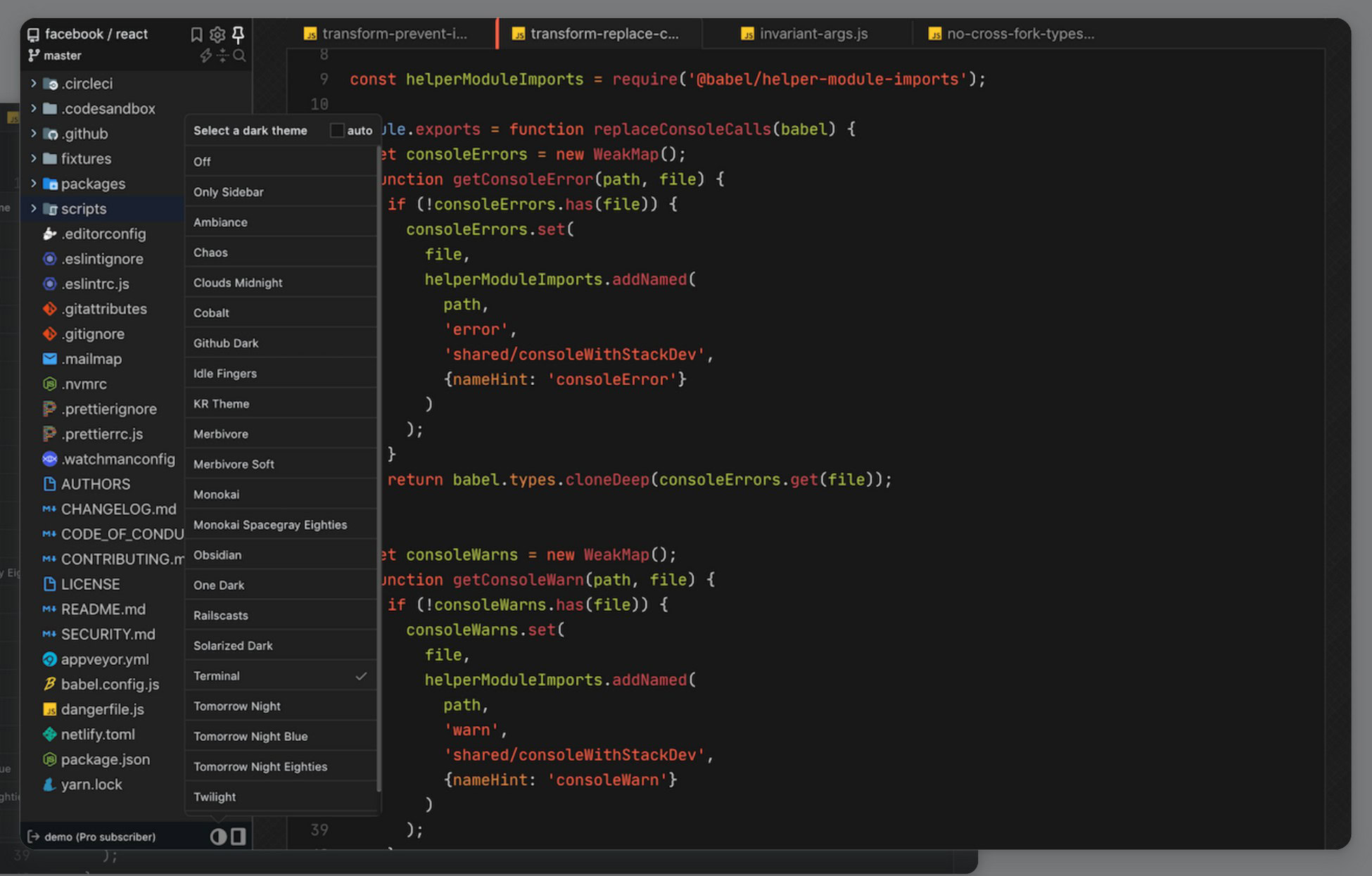Choose Github Dark theme
The height and width of the screenshot is (876, 1372).
click(x=281, y=343)
